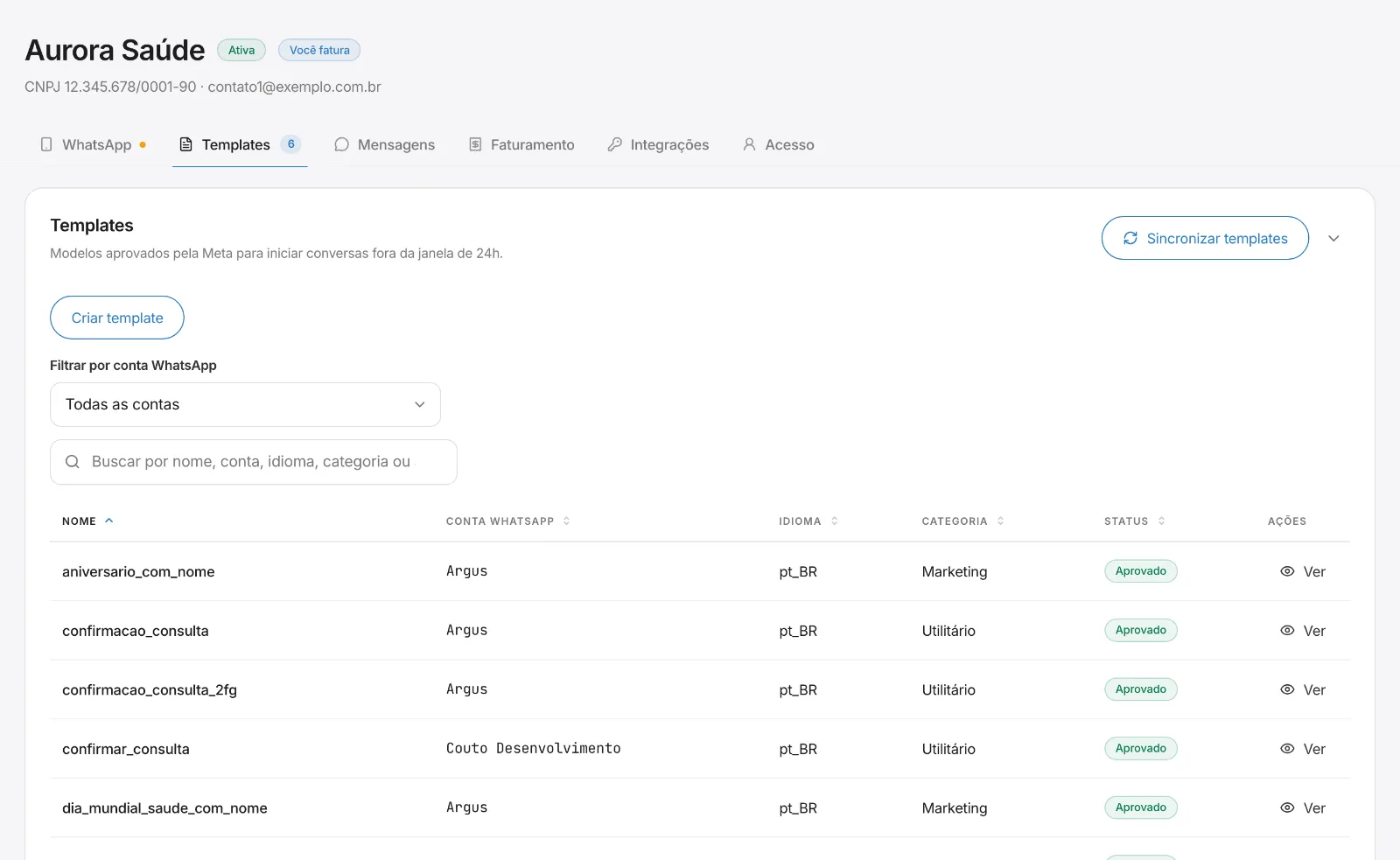
Task: Click Aprovado badge for aniversario_com_nome
Action: pos(1141,571)
